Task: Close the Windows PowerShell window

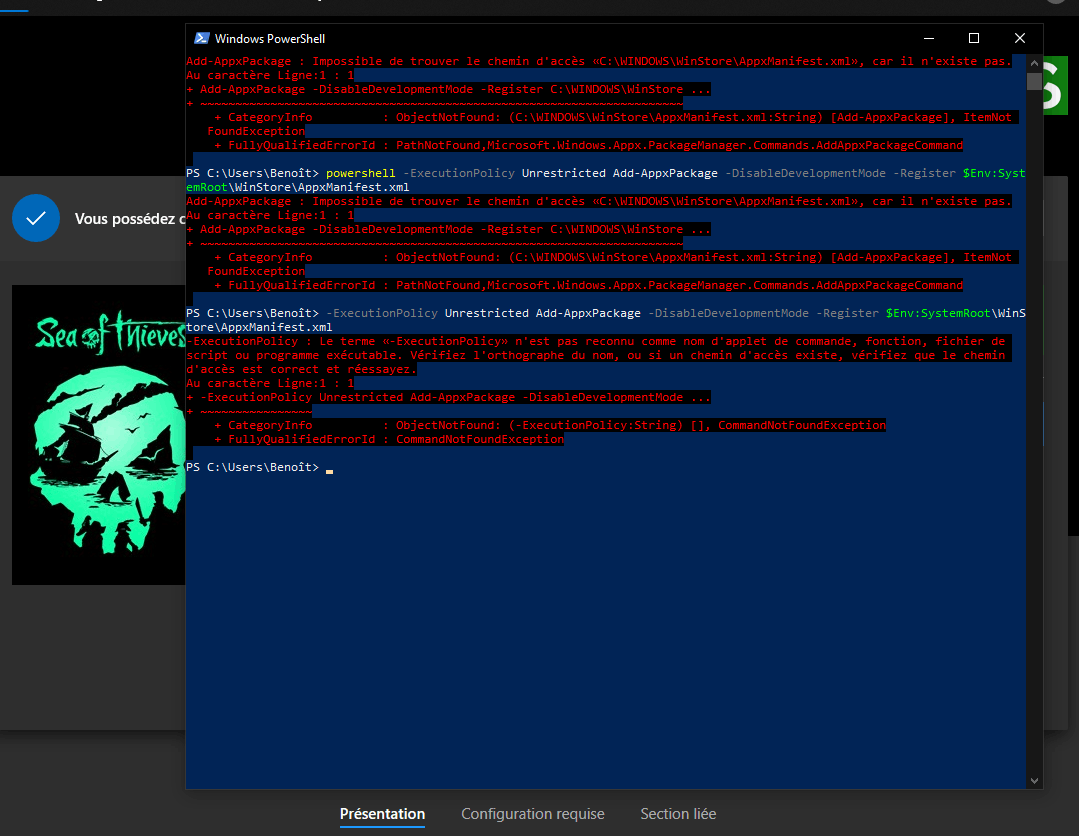Action: click(1020, 39)
